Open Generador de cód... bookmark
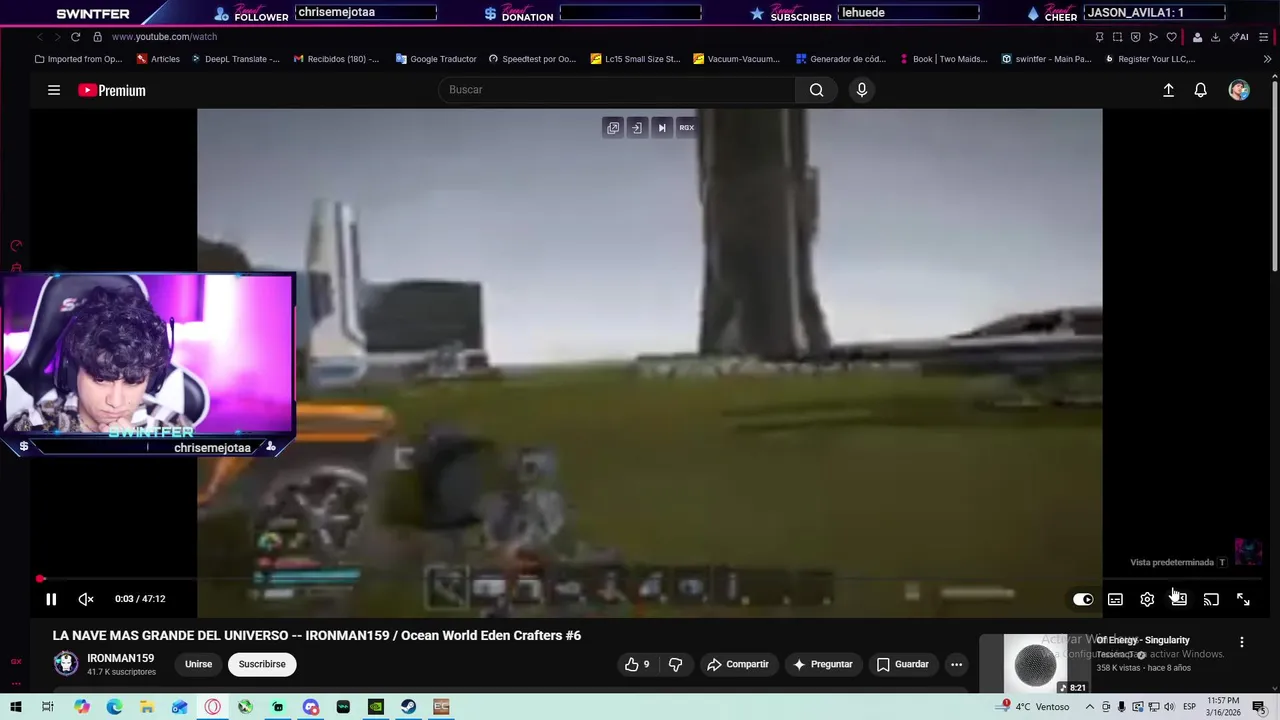Image resolution: width=1280 pixels, height=720 pixels. (840, 59)
